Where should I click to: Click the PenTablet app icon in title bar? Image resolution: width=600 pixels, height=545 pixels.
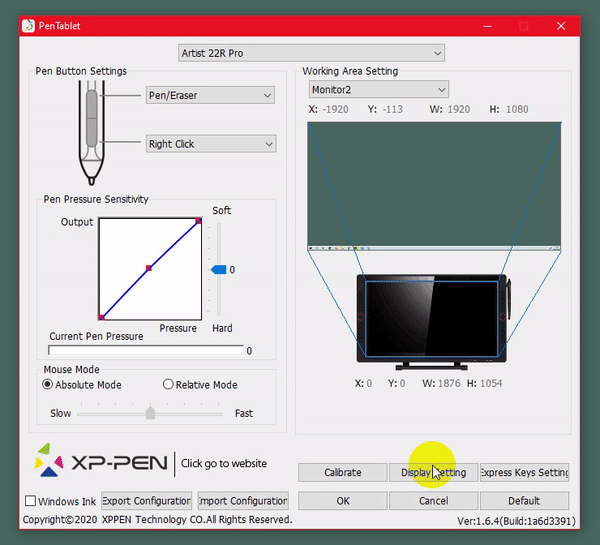coord(28,26)
